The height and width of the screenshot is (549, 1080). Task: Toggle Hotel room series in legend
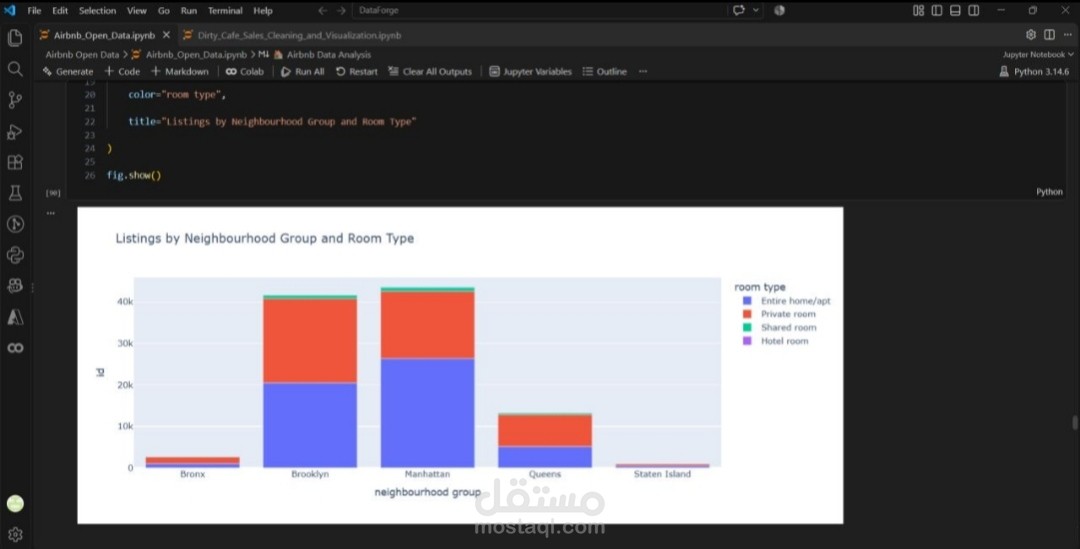coord(776,341)
